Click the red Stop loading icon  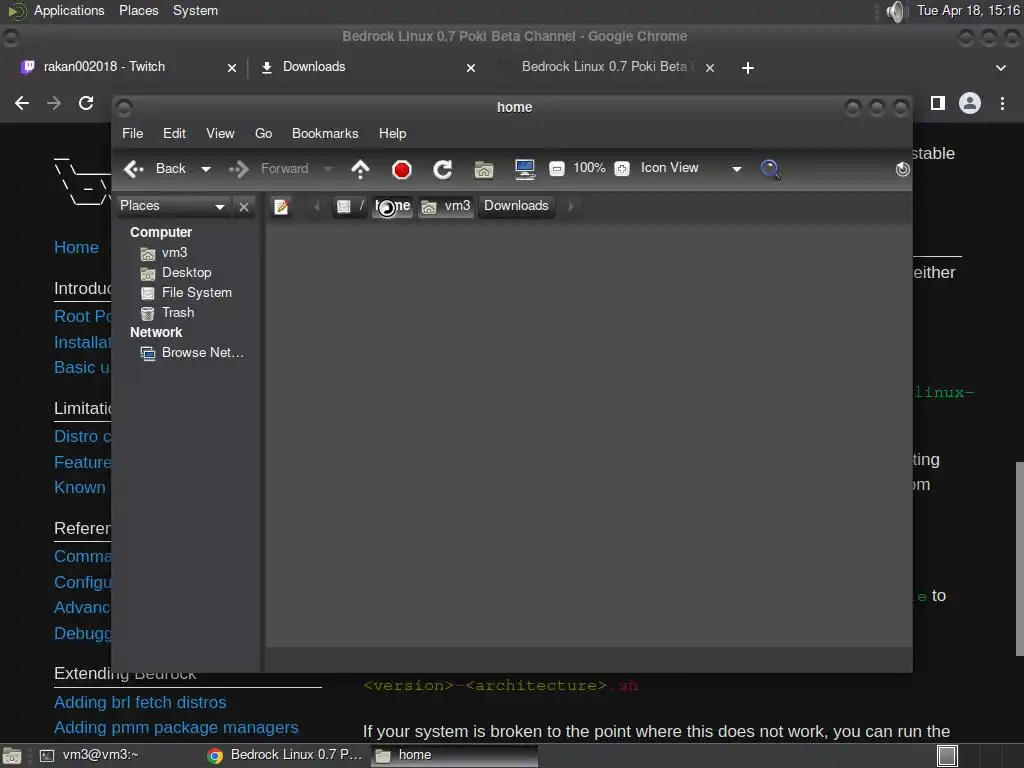(x=402, y=170)
